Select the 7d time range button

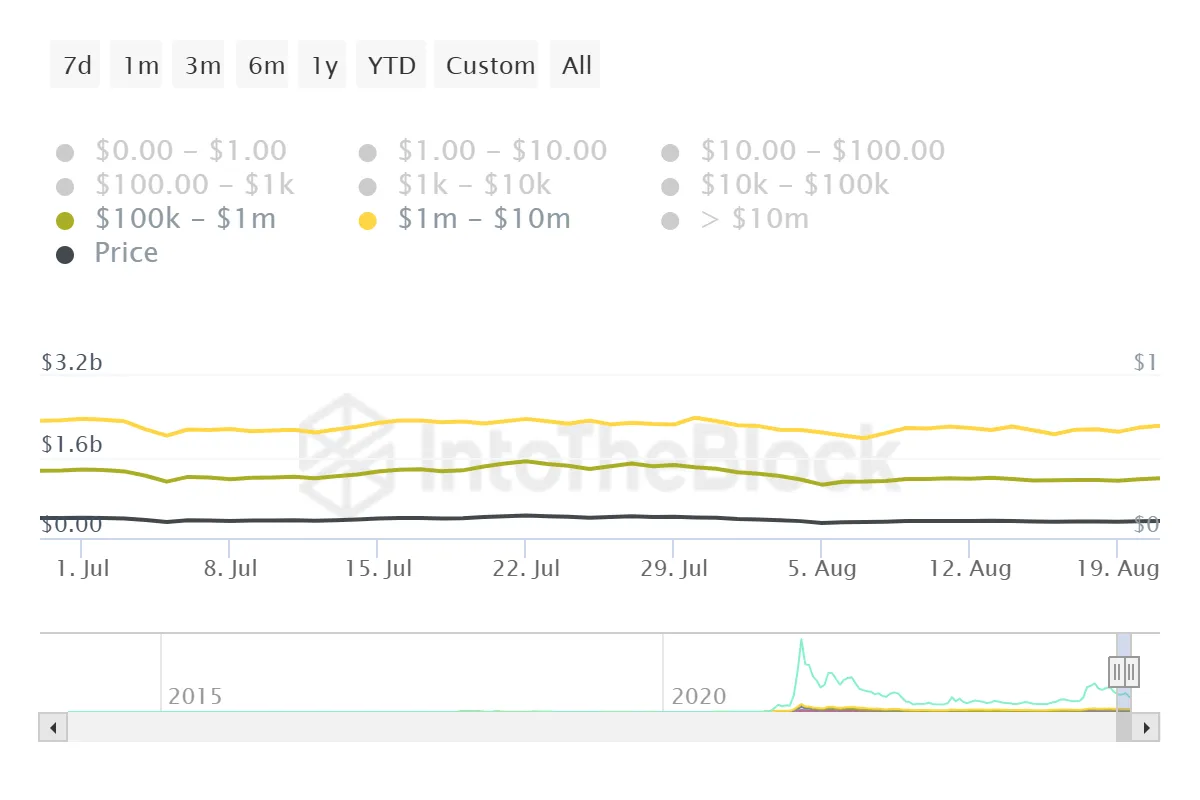(x=76, y=66)
